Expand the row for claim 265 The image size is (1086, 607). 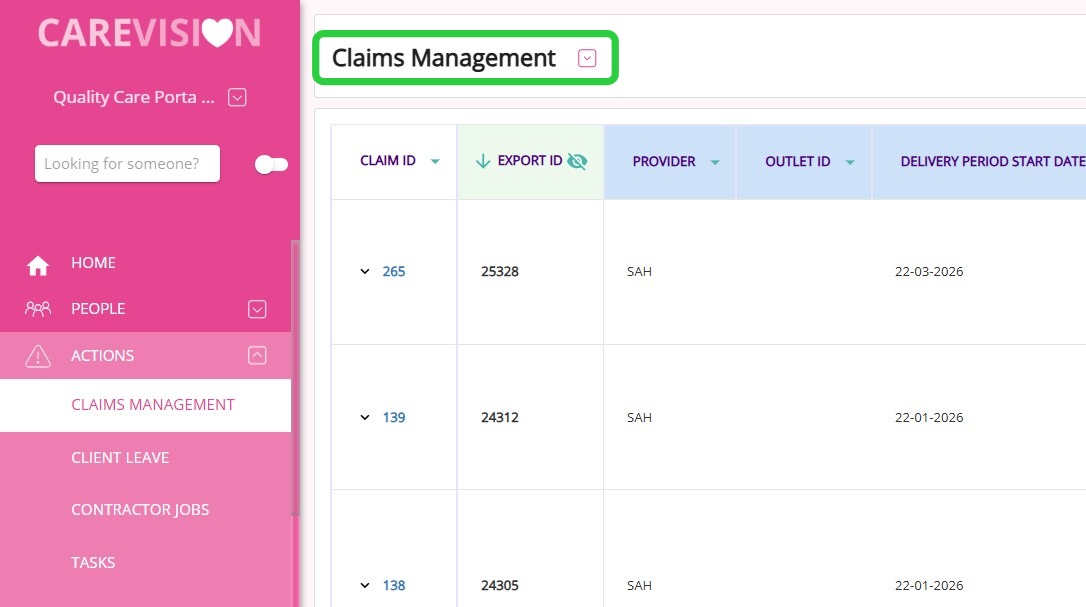point(365,272)
